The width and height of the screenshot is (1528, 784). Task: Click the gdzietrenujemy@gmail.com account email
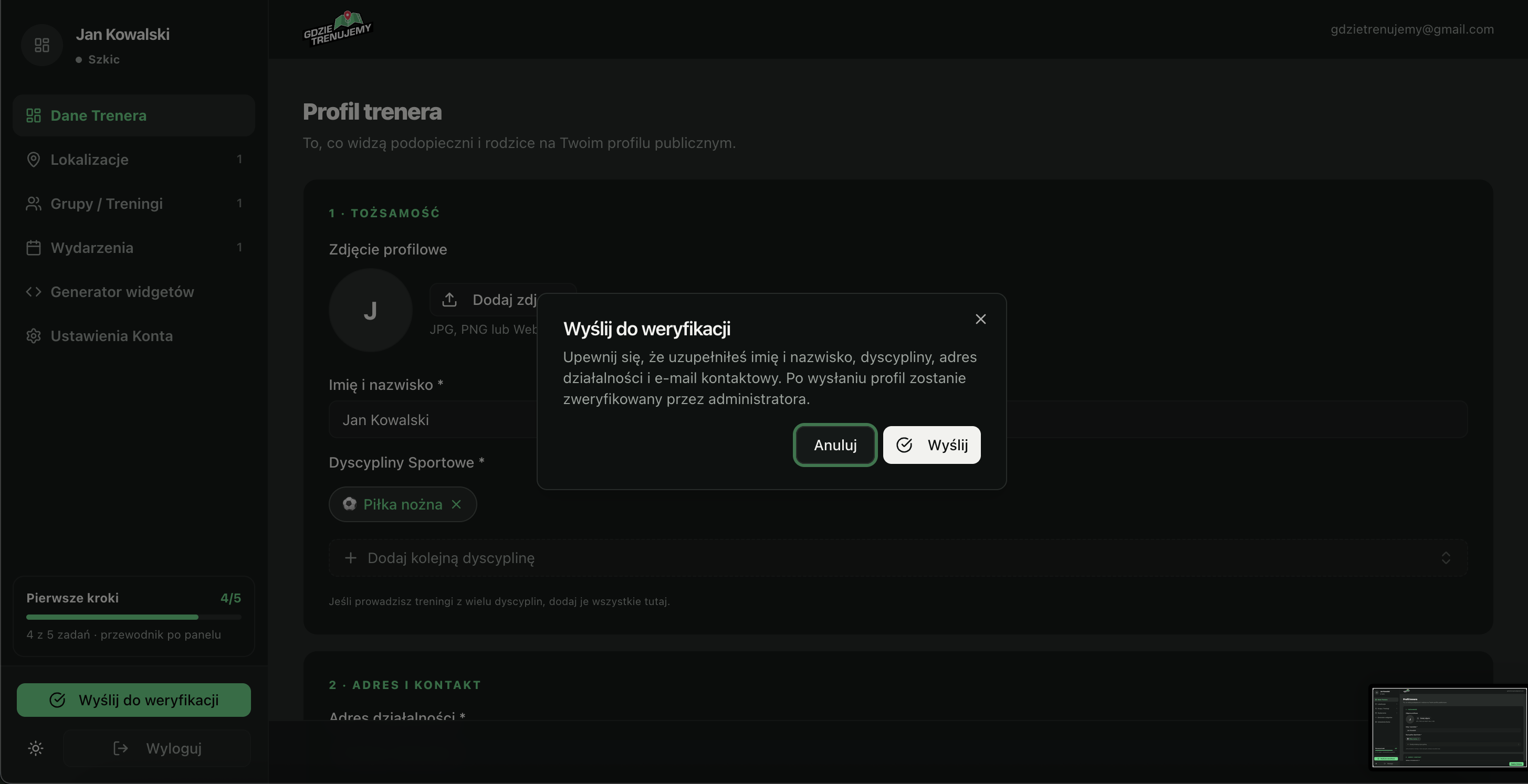click(x=1412, y=29)
